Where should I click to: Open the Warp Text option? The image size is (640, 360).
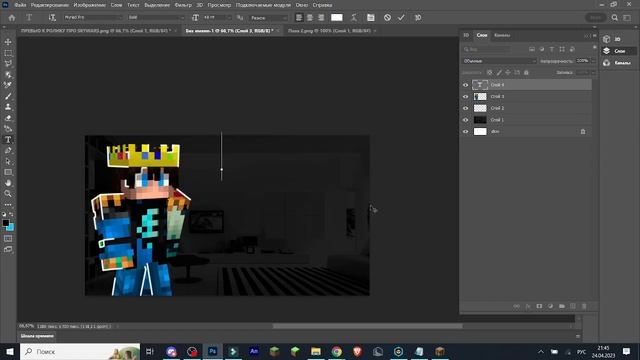point(354,18)
